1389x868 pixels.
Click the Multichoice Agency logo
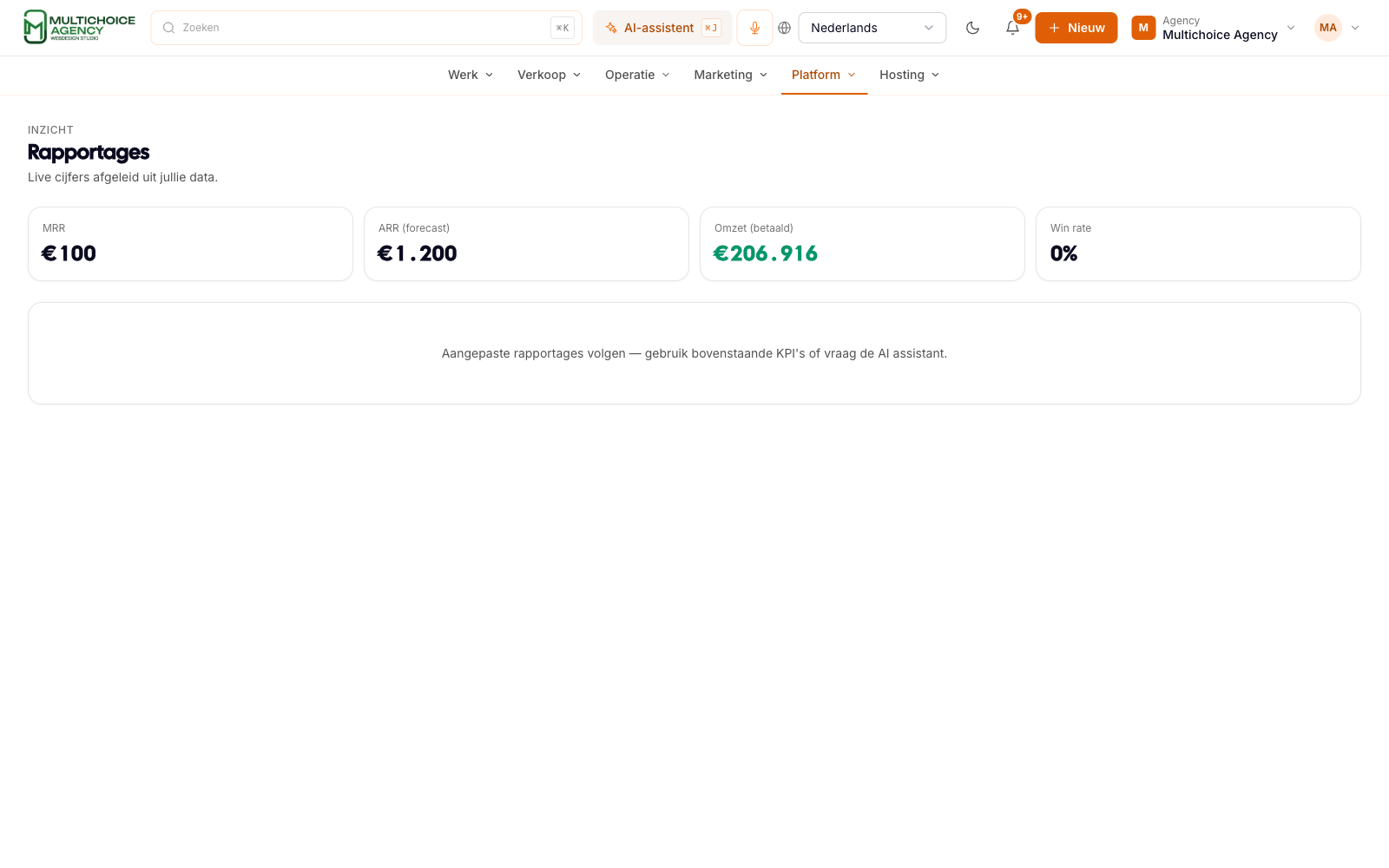79,28
